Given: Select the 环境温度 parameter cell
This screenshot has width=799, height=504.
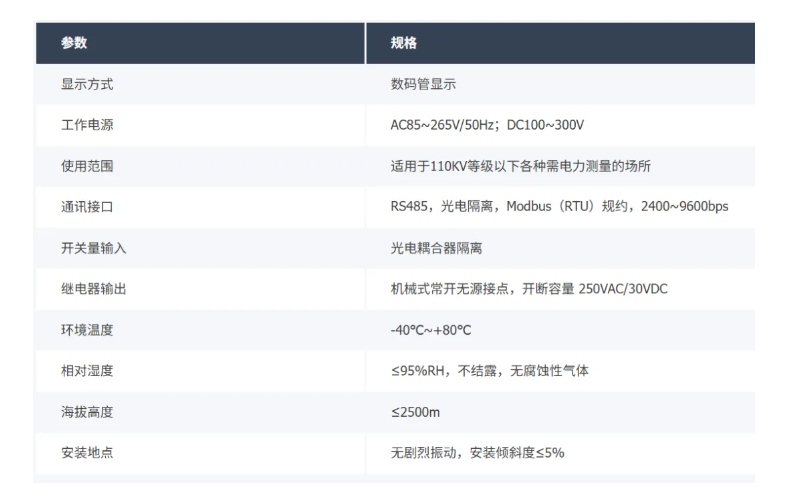Looking at the screenshot, I should point(86,330).
